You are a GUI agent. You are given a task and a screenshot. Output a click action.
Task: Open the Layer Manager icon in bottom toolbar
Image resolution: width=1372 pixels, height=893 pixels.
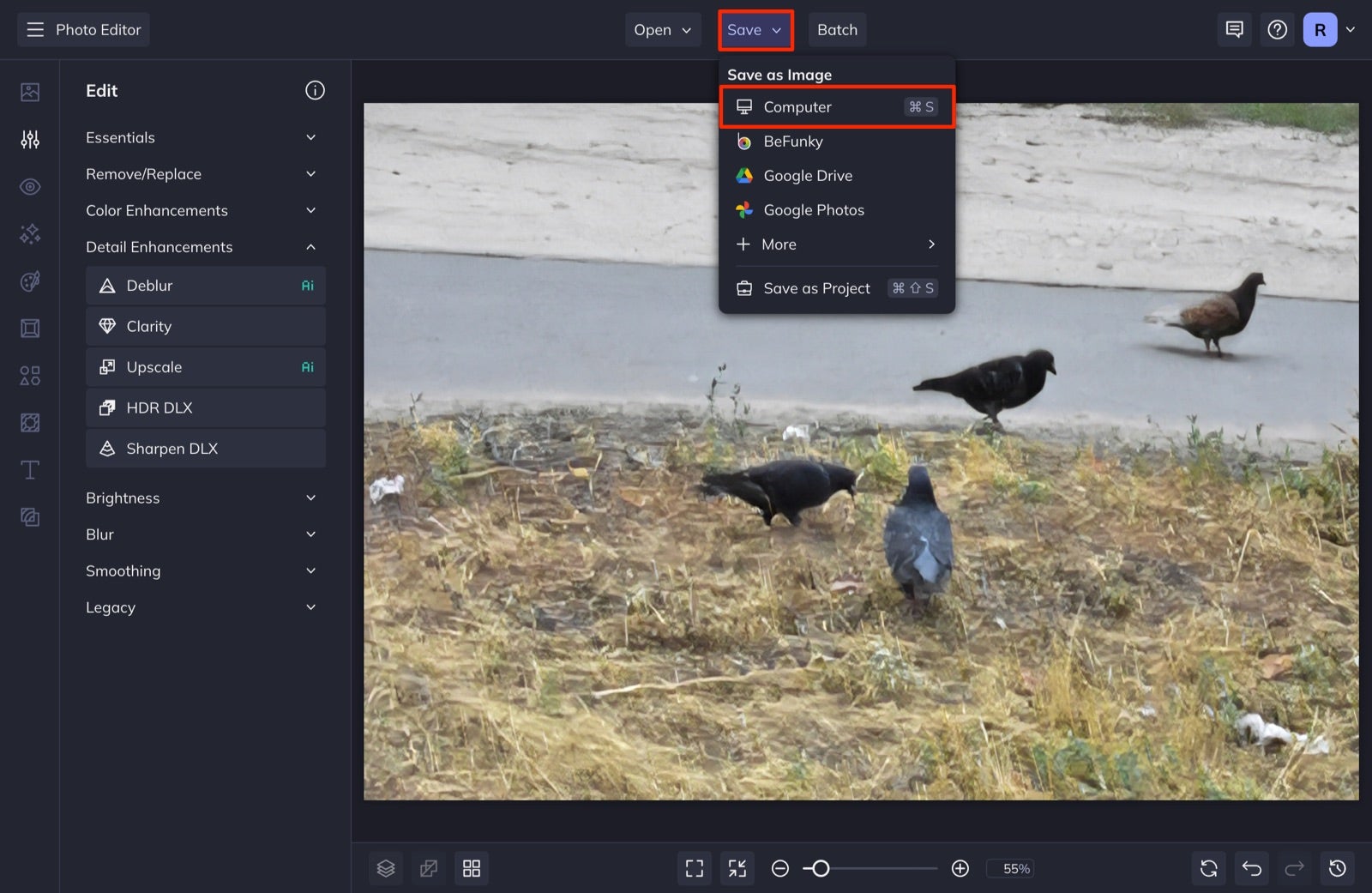386,868
